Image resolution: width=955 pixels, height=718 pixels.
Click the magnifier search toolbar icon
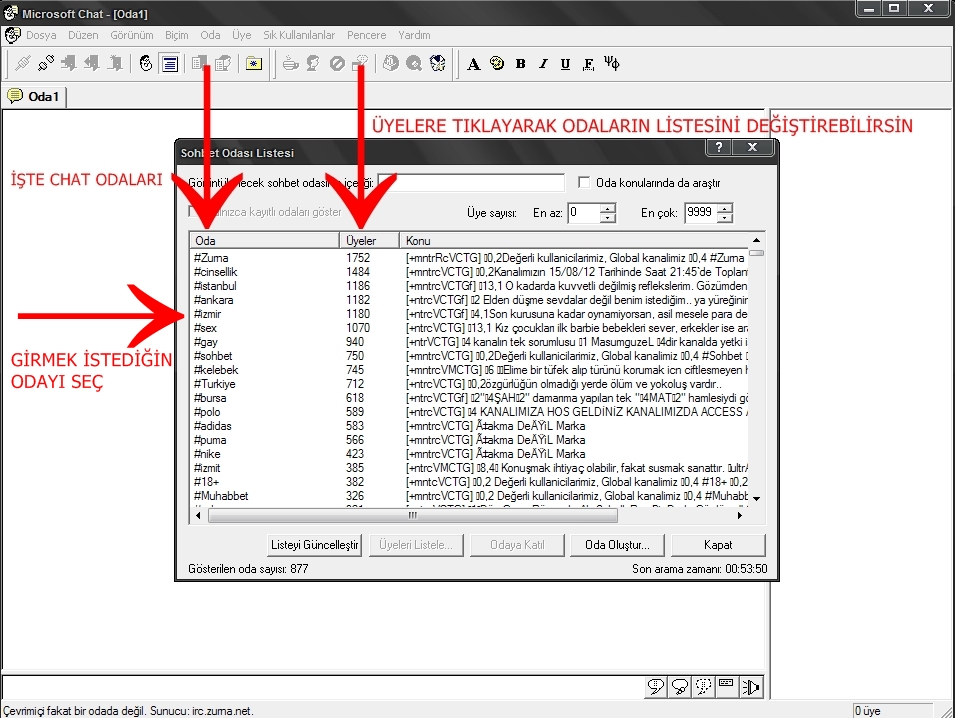414,63
